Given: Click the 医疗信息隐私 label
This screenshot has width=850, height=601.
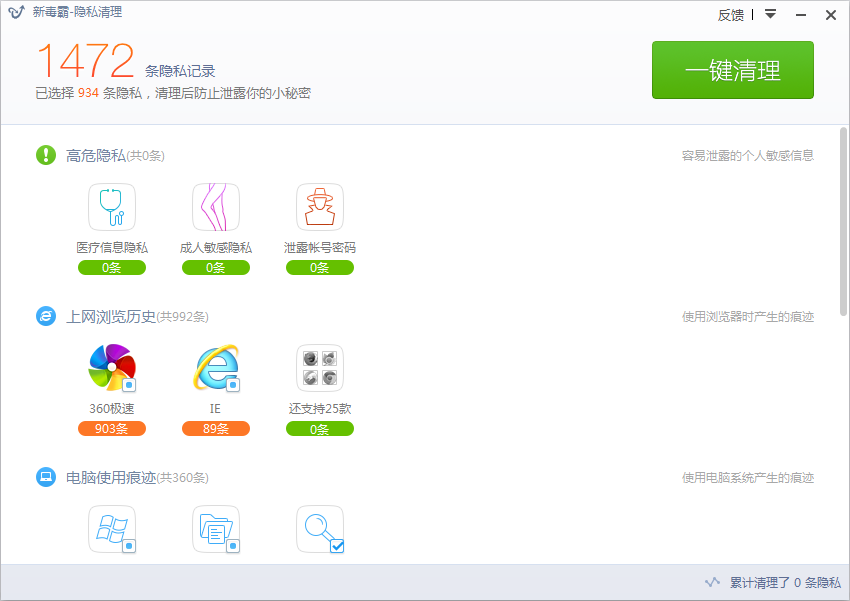Looking at the screenshot, I should [x=112, y=248].
